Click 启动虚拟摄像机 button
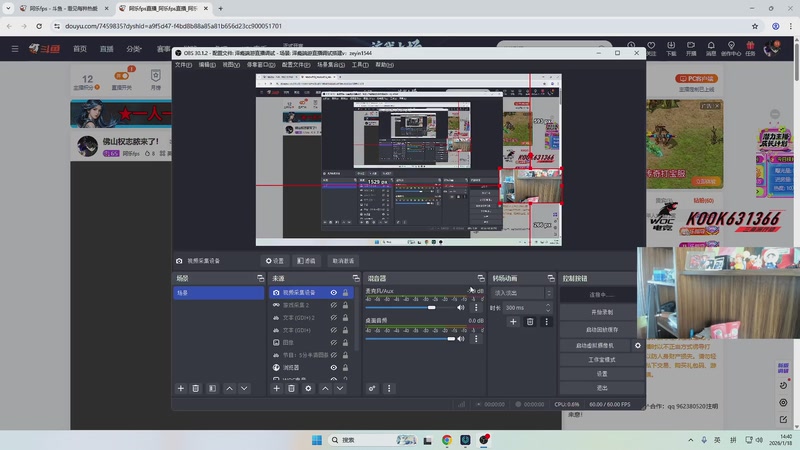 click(x=595, y=345)
